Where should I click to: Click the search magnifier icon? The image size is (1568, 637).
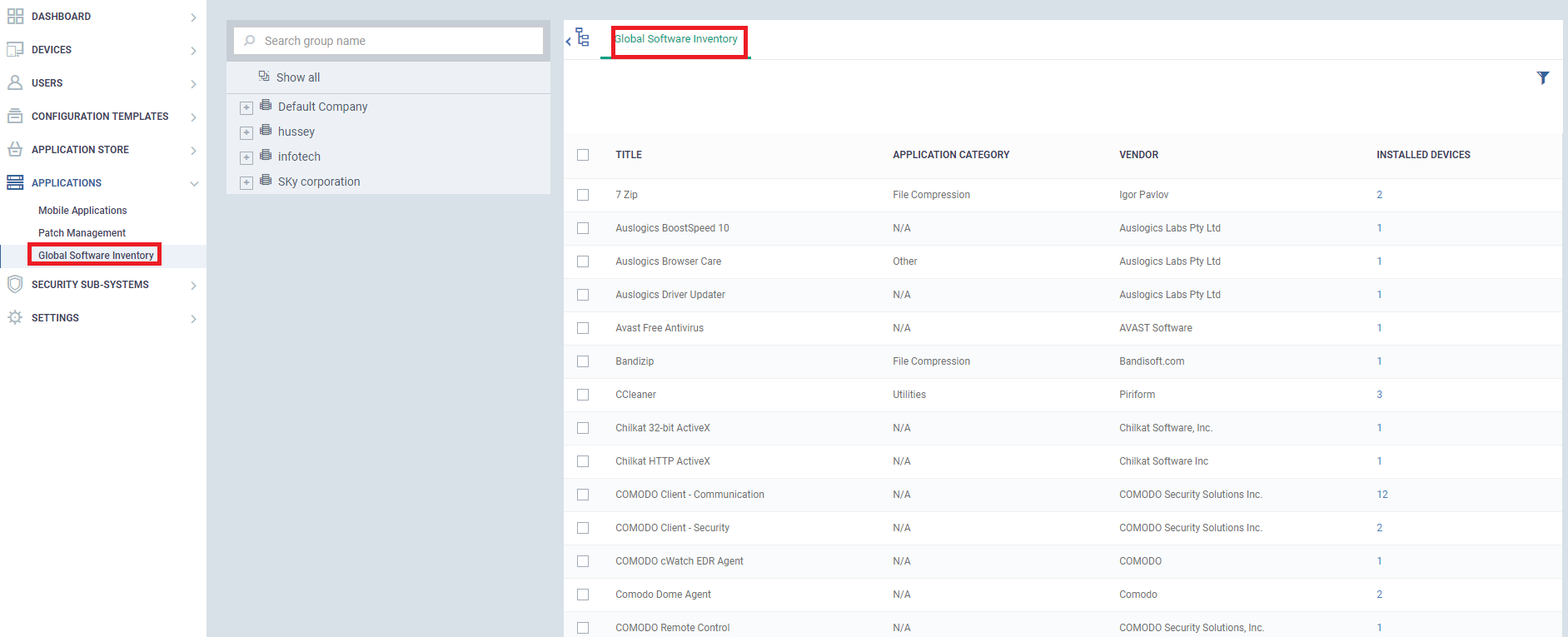click(x=250, y=41)
